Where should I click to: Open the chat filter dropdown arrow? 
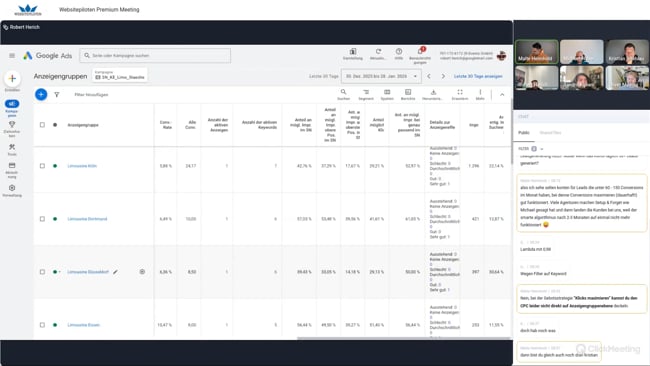542,149
